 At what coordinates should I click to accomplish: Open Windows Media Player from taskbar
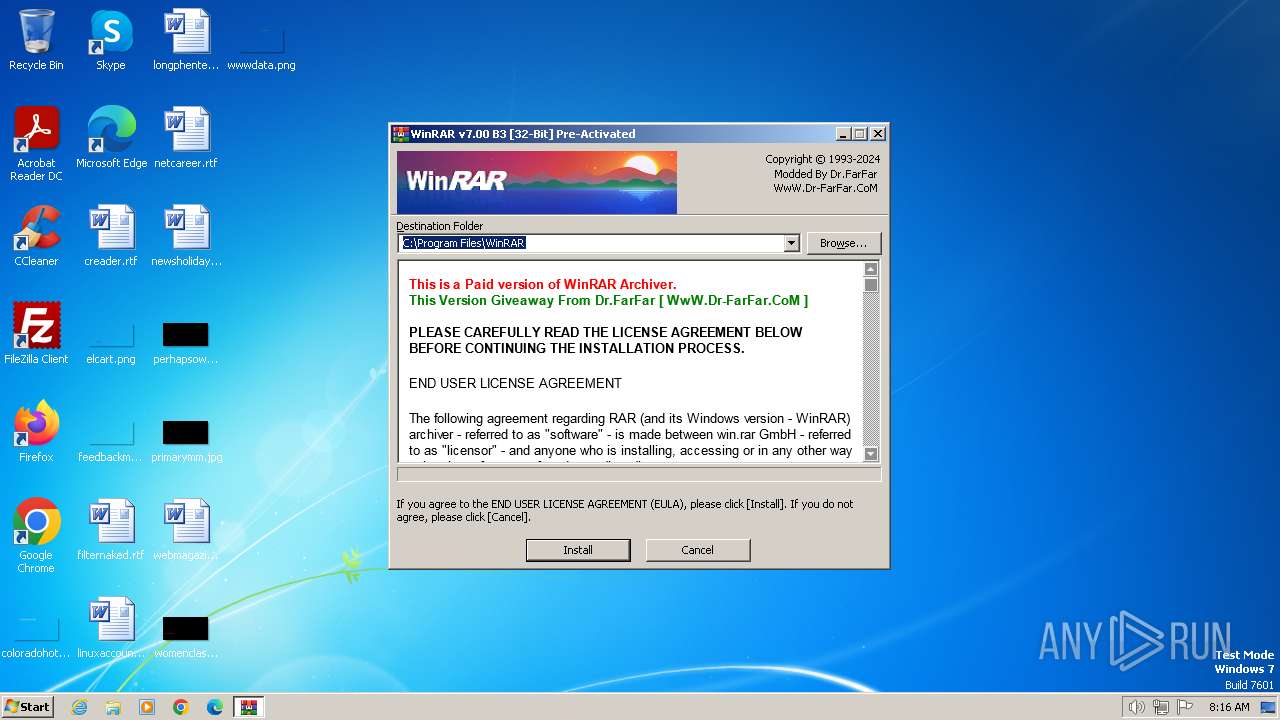click(147, 707)
